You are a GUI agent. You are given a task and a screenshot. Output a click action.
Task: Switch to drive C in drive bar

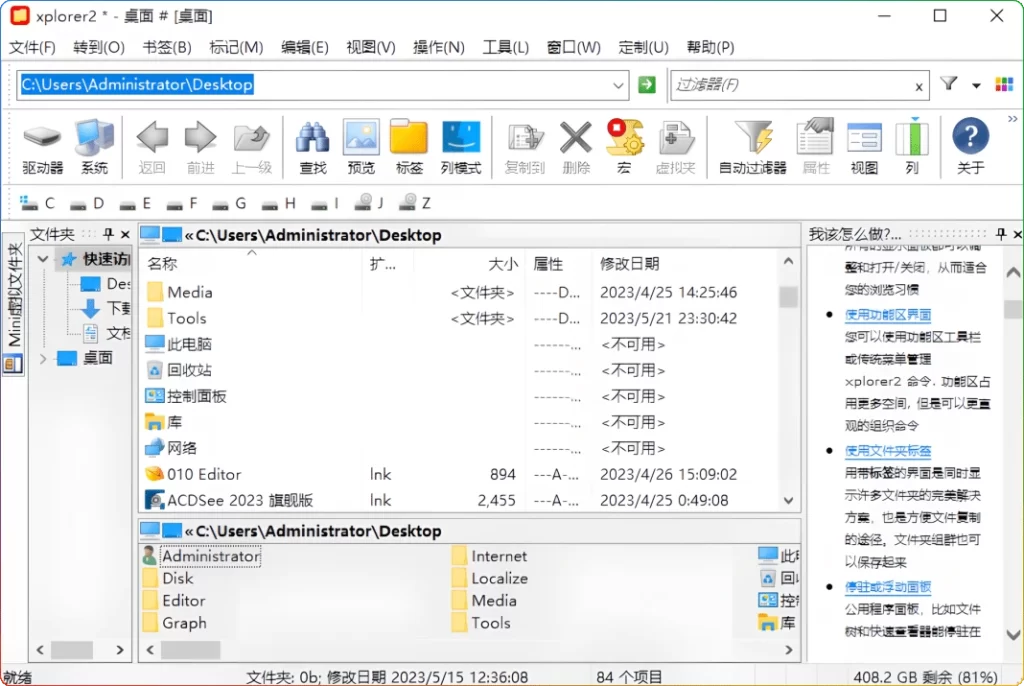37,203
